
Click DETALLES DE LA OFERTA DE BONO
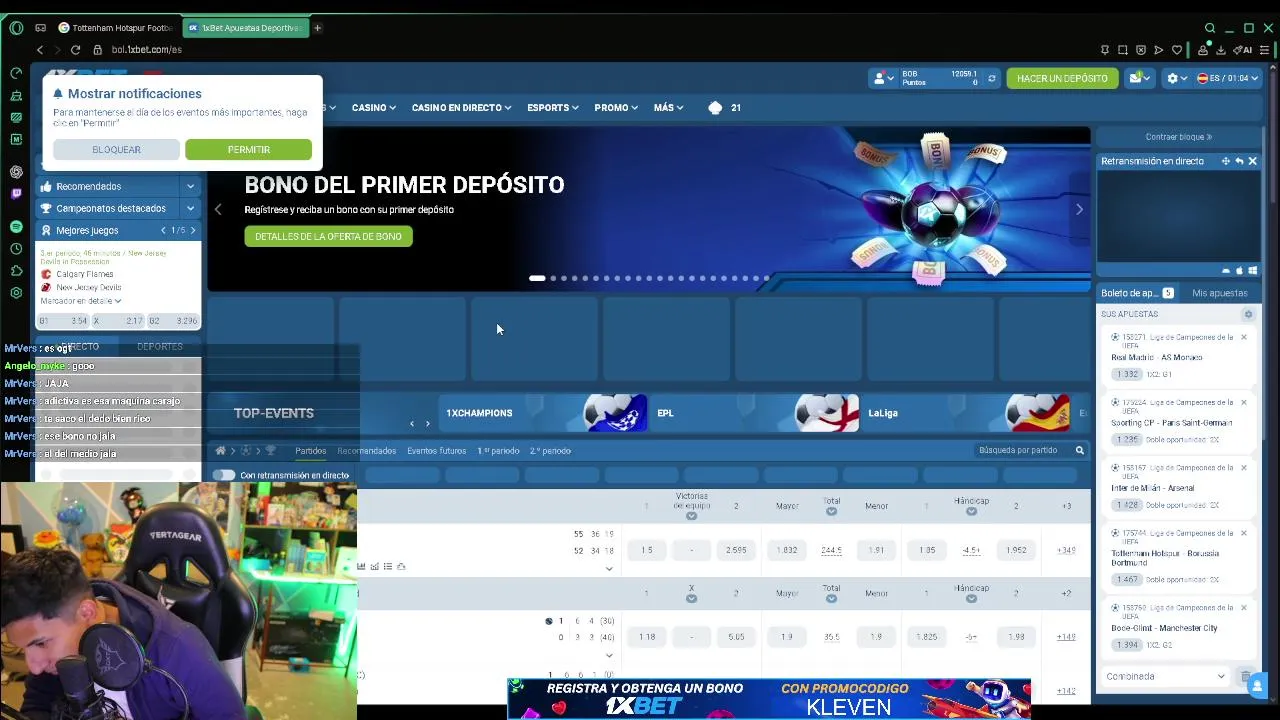(x=328, y=236)
